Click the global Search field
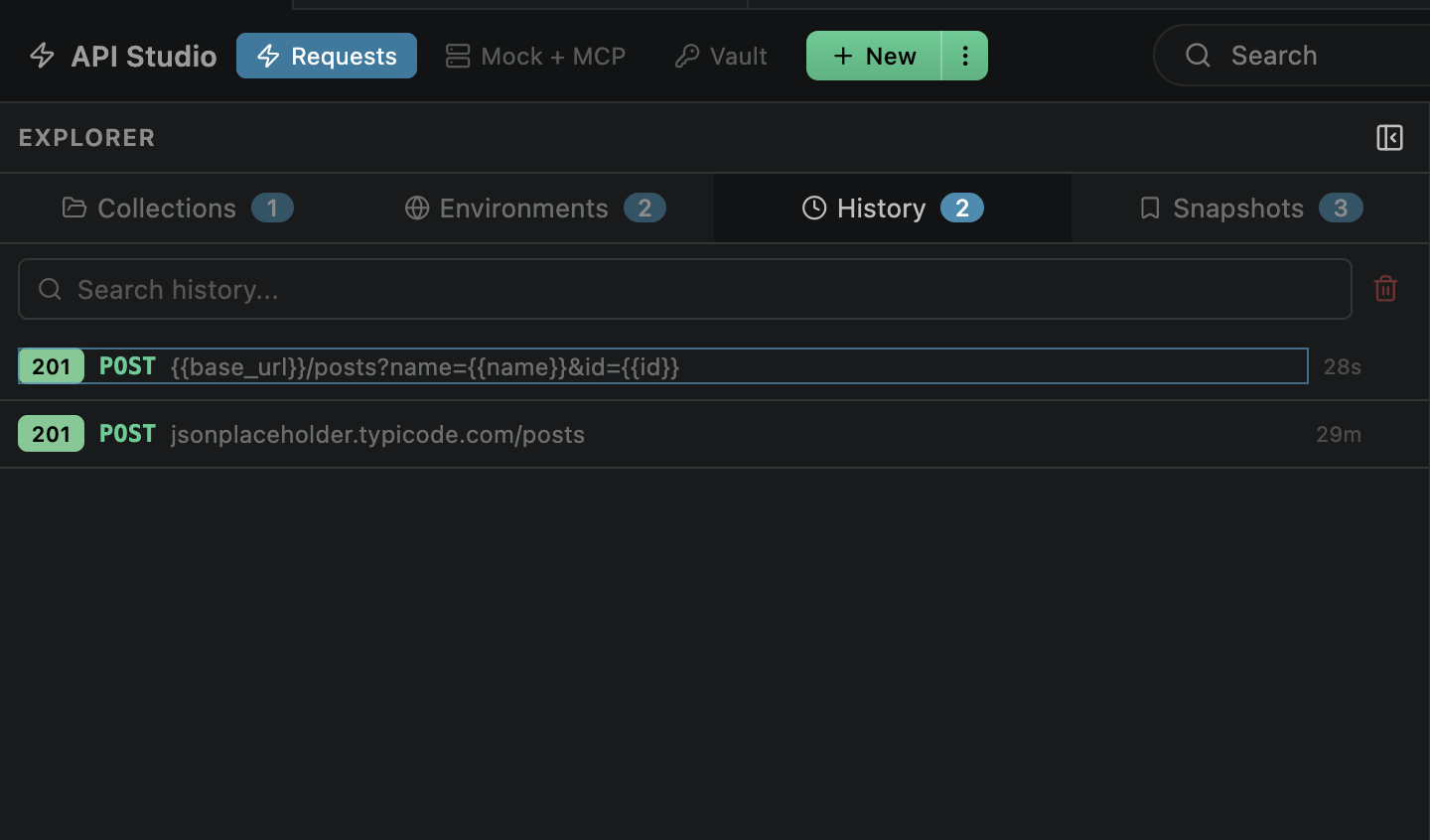 point(1291,55)
